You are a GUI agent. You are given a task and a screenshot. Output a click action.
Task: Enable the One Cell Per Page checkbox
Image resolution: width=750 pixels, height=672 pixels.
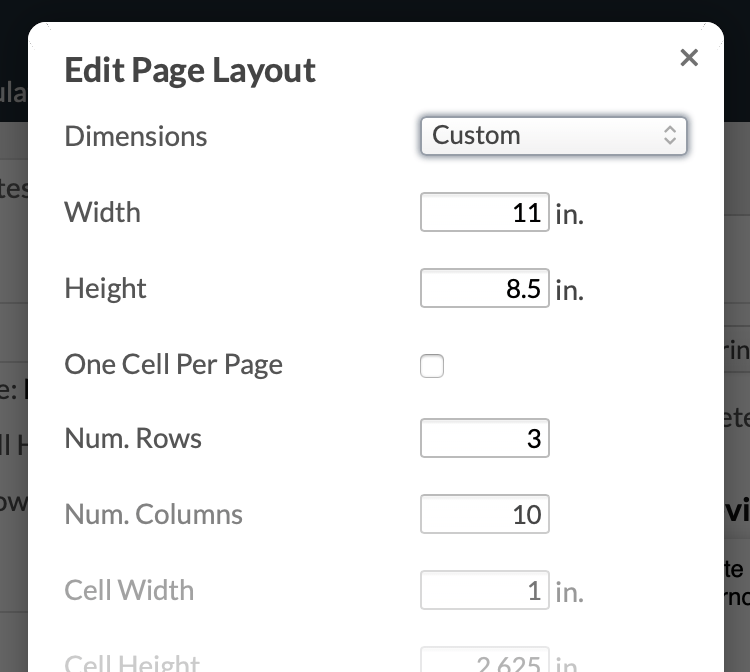pos(432,366)
